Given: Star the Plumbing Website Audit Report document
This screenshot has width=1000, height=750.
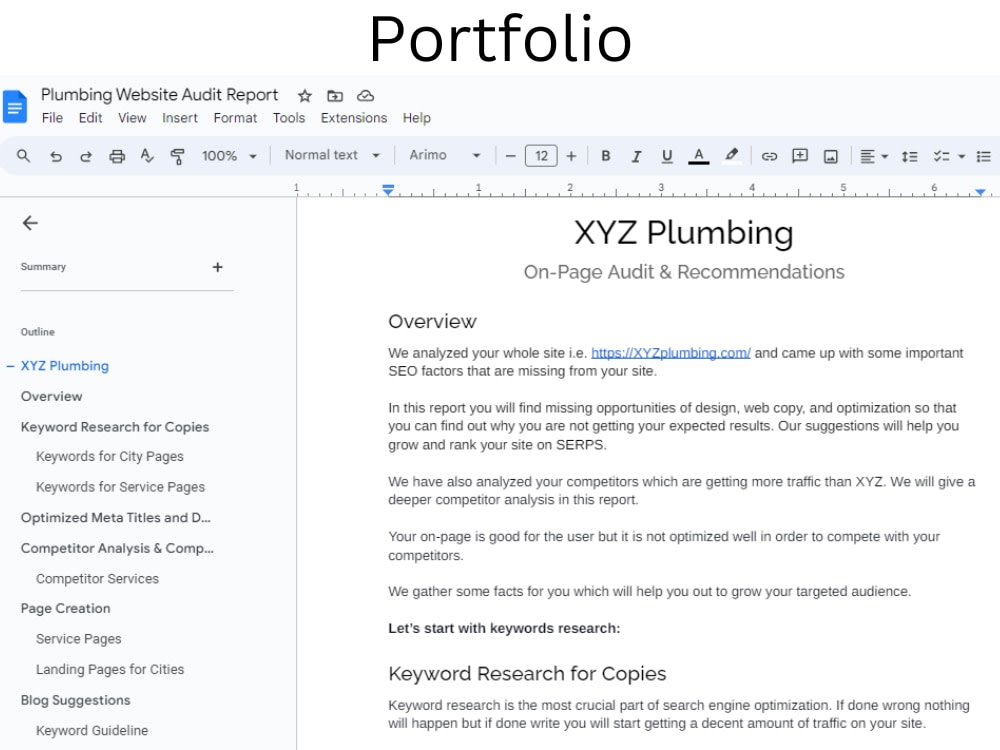Looking at the screenshot, I should [x=305, y=96].
